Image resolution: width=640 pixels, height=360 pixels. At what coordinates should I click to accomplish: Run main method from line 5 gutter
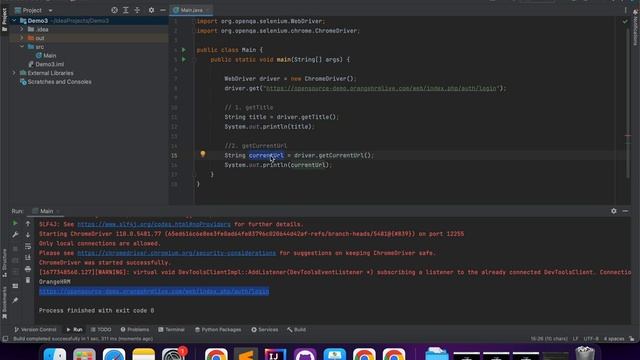click(184, 60)
